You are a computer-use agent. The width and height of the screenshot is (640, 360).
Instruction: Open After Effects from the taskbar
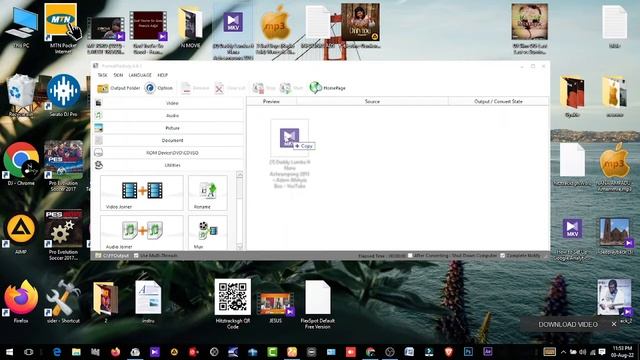pyautogui.click(x=487, y=352)
